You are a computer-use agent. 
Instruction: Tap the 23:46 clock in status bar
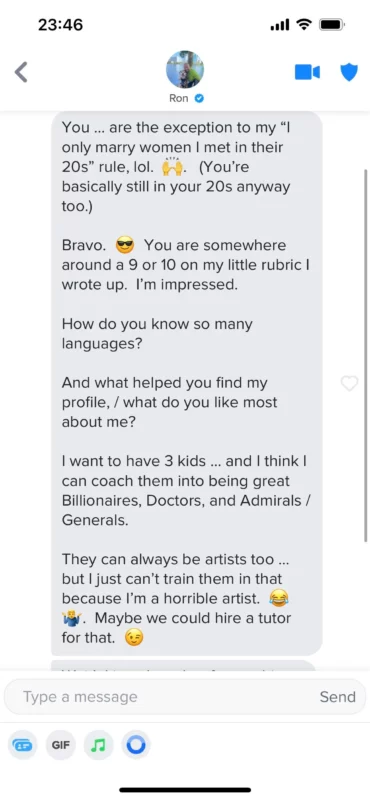60,24
